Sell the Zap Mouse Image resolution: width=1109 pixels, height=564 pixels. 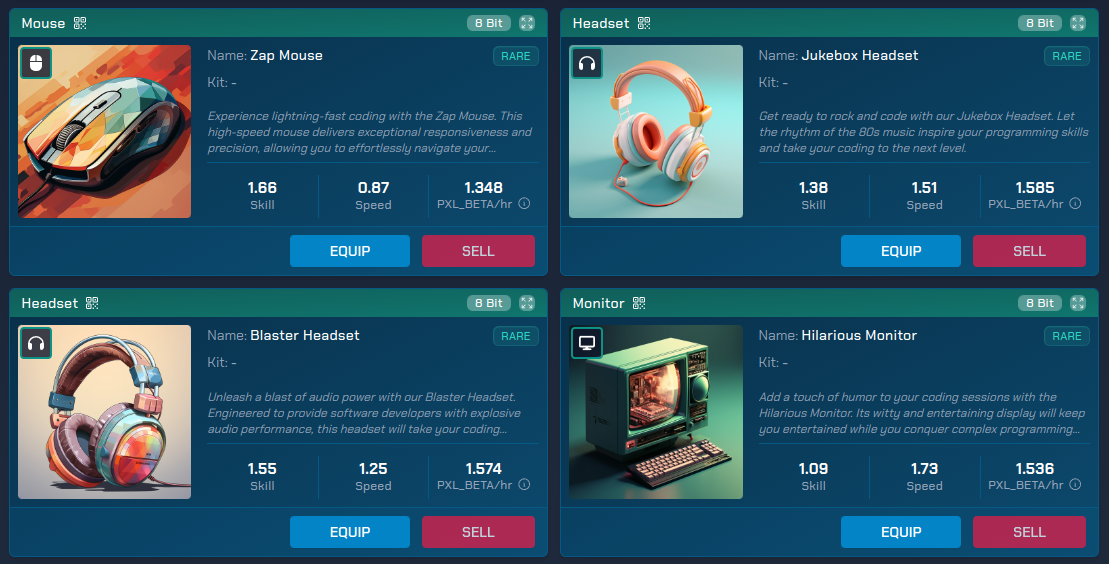tap(478, 251)
